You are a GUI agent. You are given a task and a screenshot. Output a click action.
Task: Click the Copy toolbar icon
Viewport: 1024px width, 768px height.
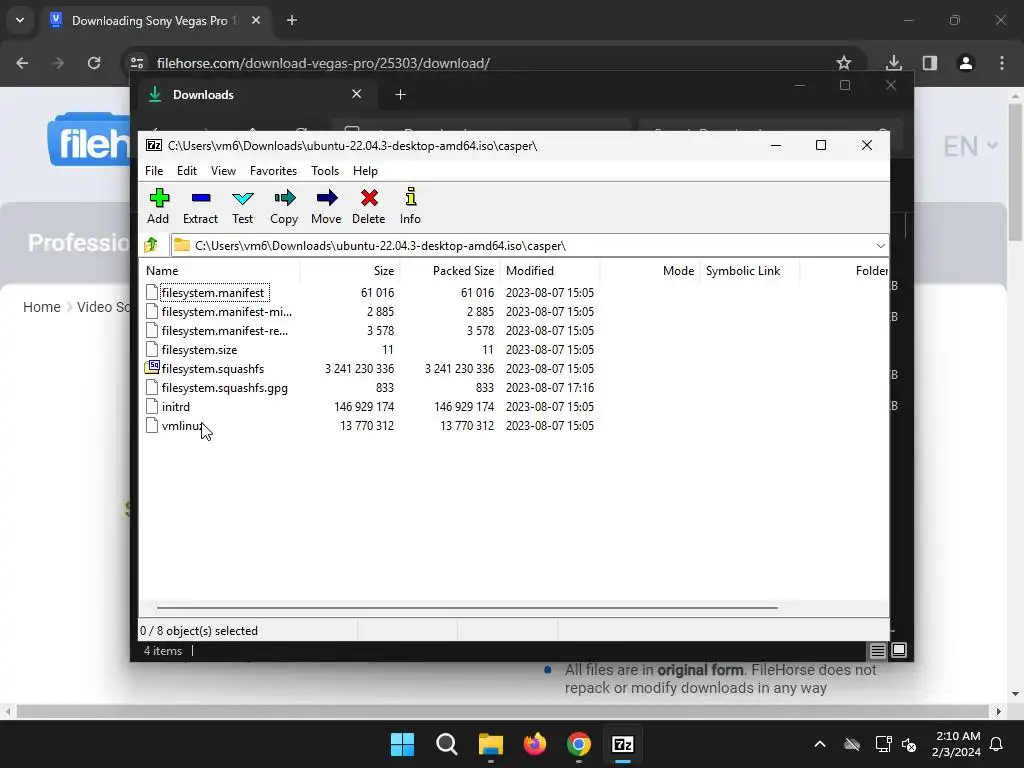click(x=284, y=198)
